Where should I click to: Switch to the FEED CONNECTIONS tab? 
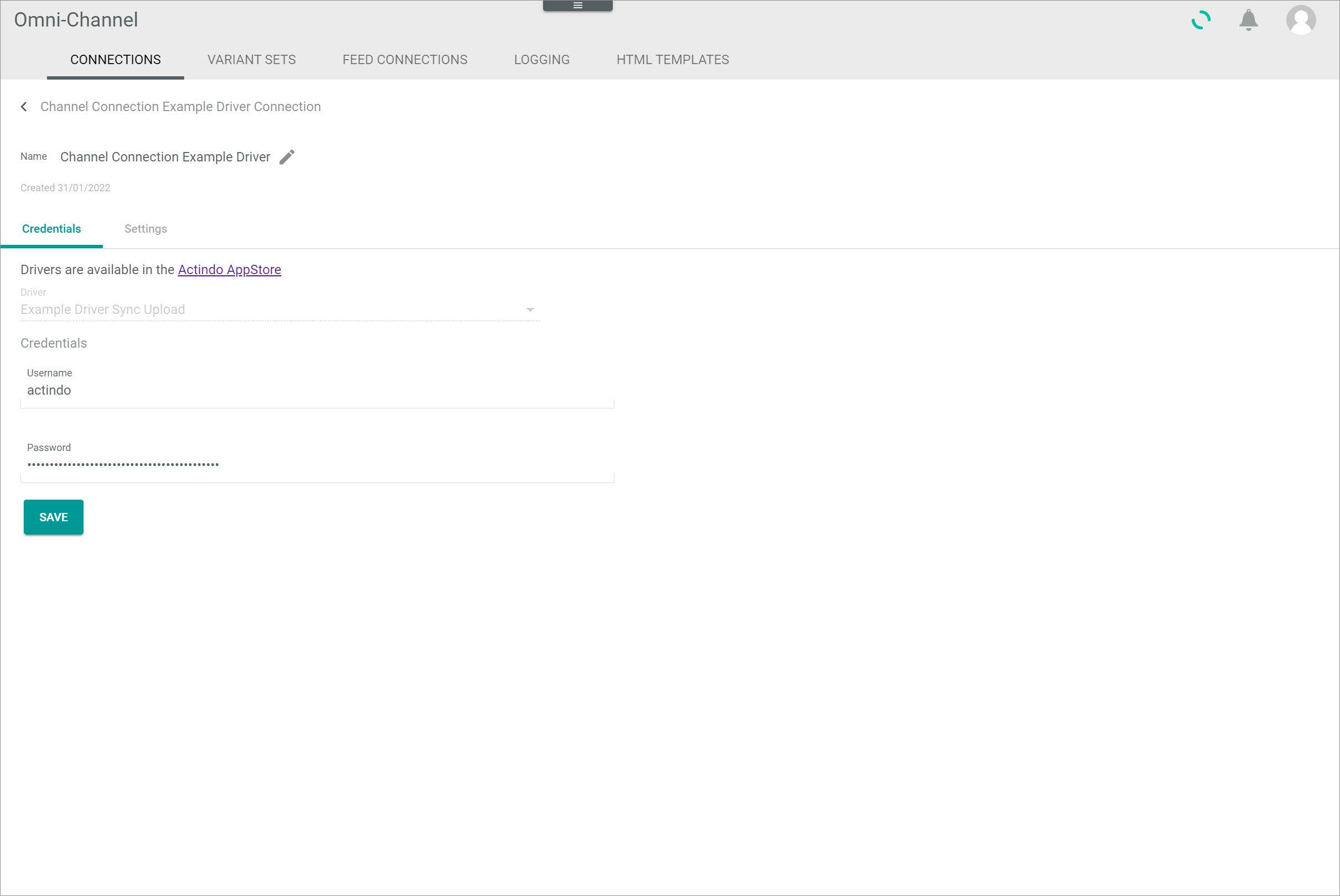pyautogui.click(x=405, y=59)
